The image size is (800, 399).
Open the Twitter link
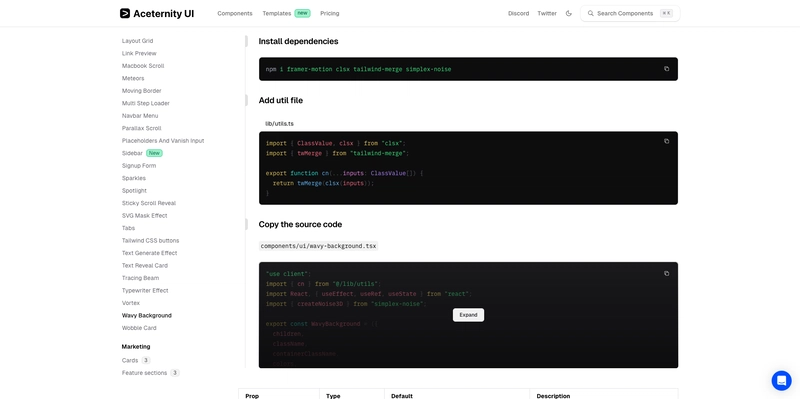point(547,13)
